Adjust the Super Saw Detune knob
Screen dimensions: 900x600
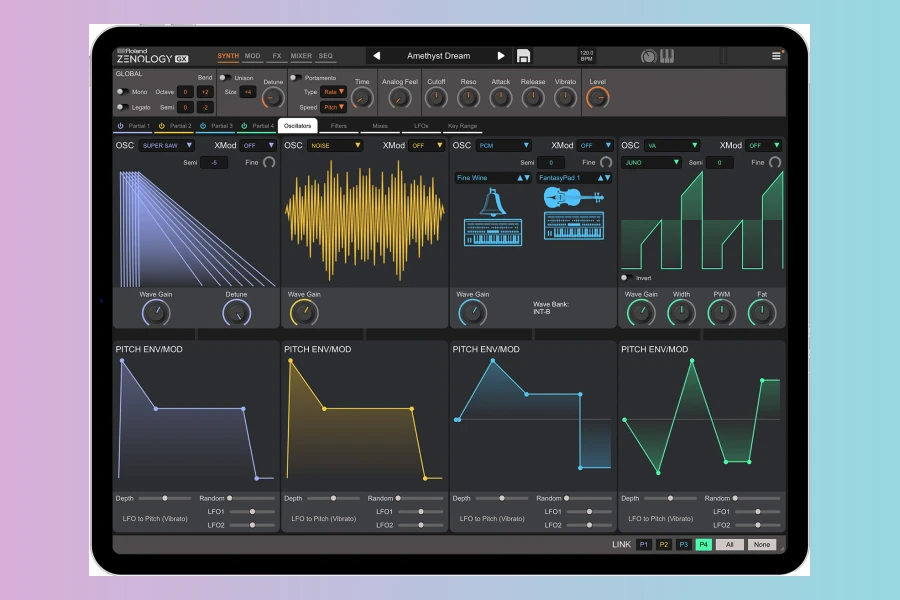coord(236,313)
